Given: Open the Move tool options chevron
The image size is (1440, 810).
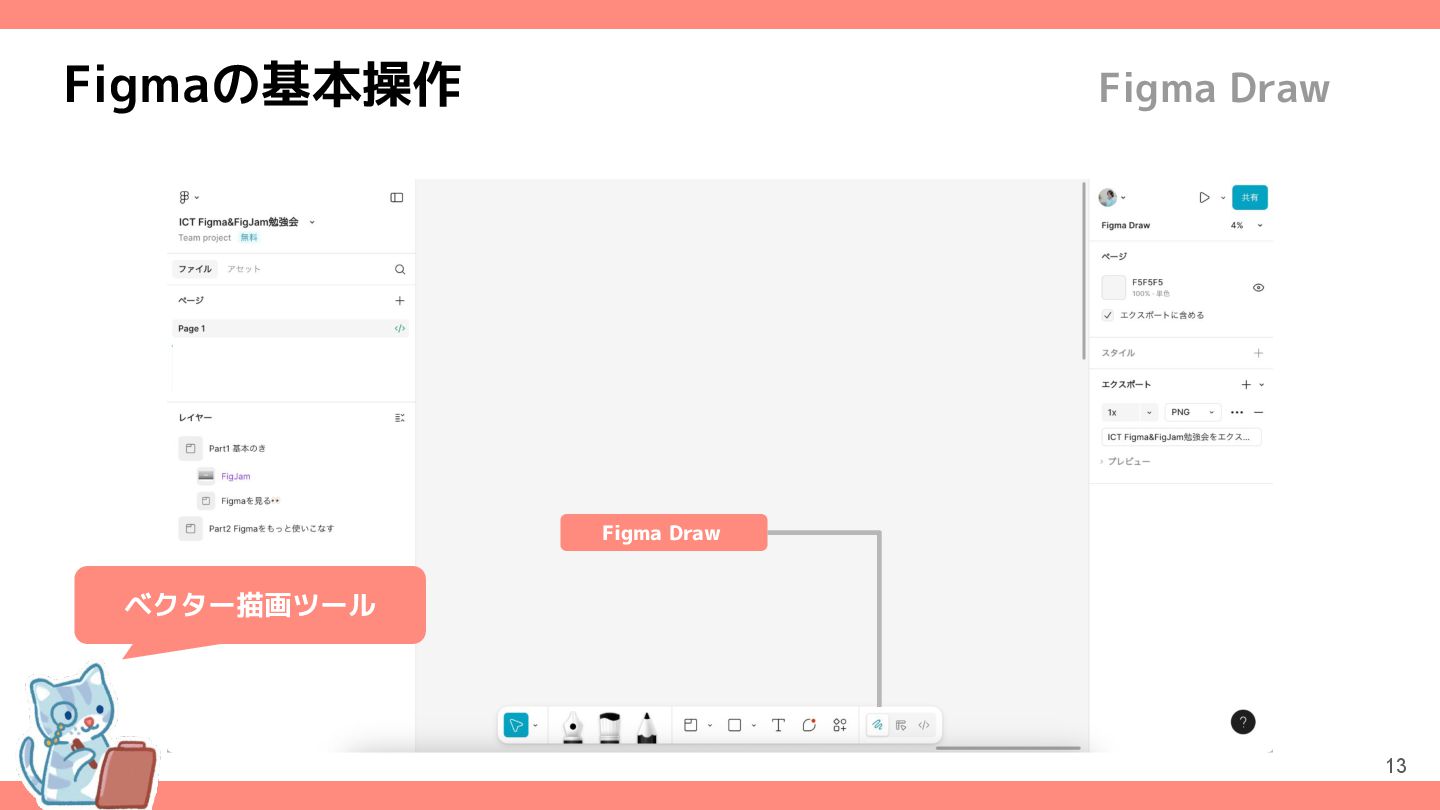Looking at the screenshot, I should point(535,725).
